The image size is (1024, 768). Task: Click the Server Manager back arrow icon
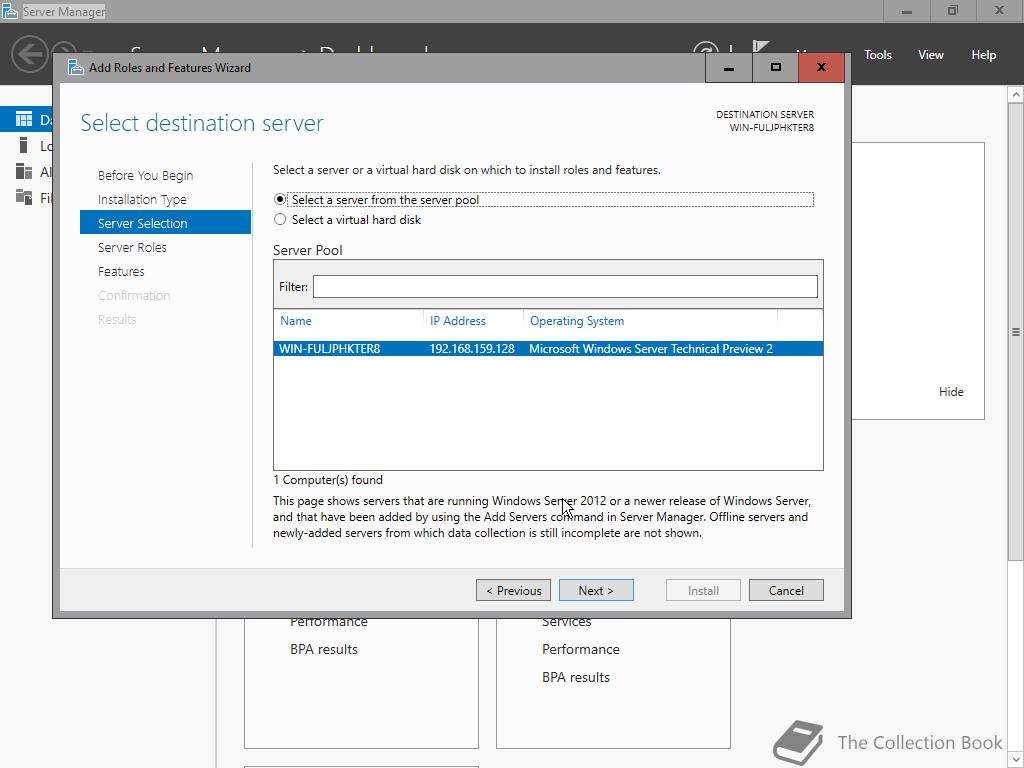[30, 54]
